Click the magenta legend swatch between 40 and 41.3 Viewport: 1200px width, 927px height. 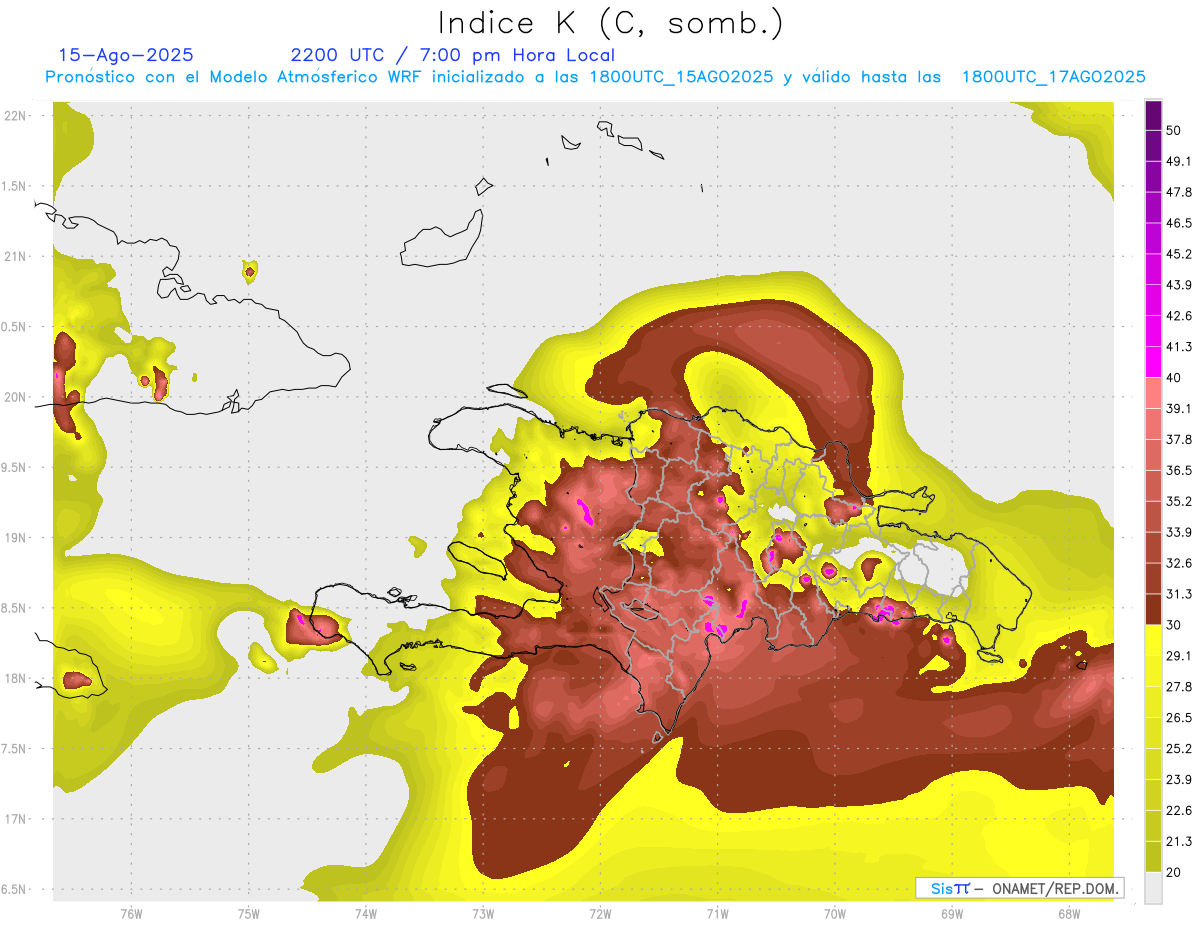pos(1154,362)
